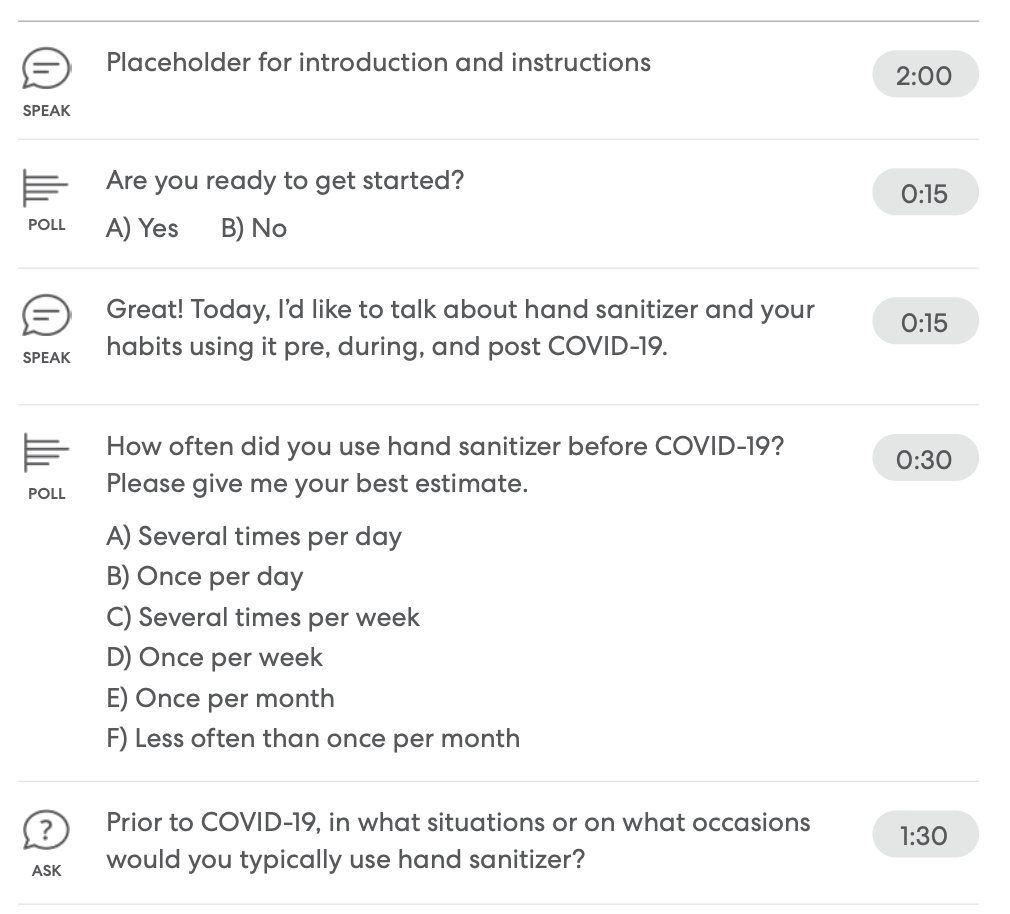
Task: Pick 'F) Less often than once per month'
Action: (313, 739)
